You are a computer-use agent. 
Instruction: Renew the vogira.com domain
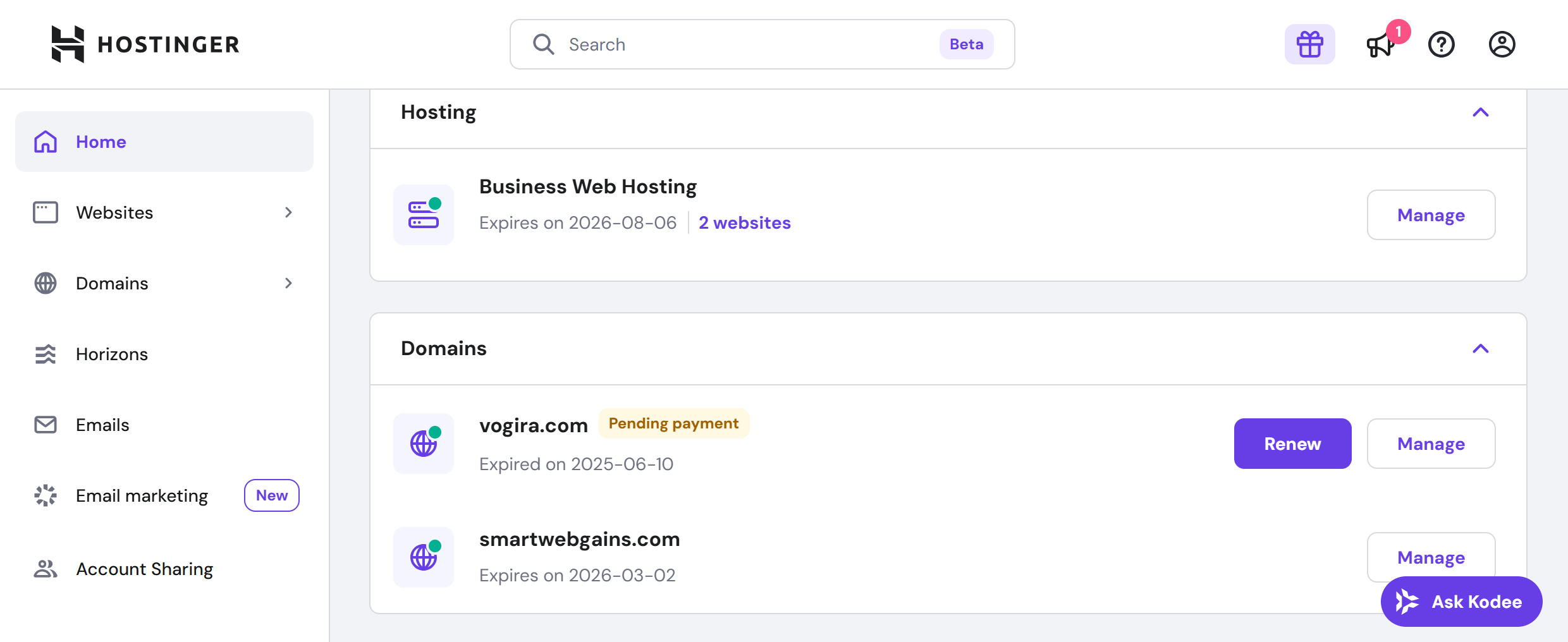[1292, 443]
